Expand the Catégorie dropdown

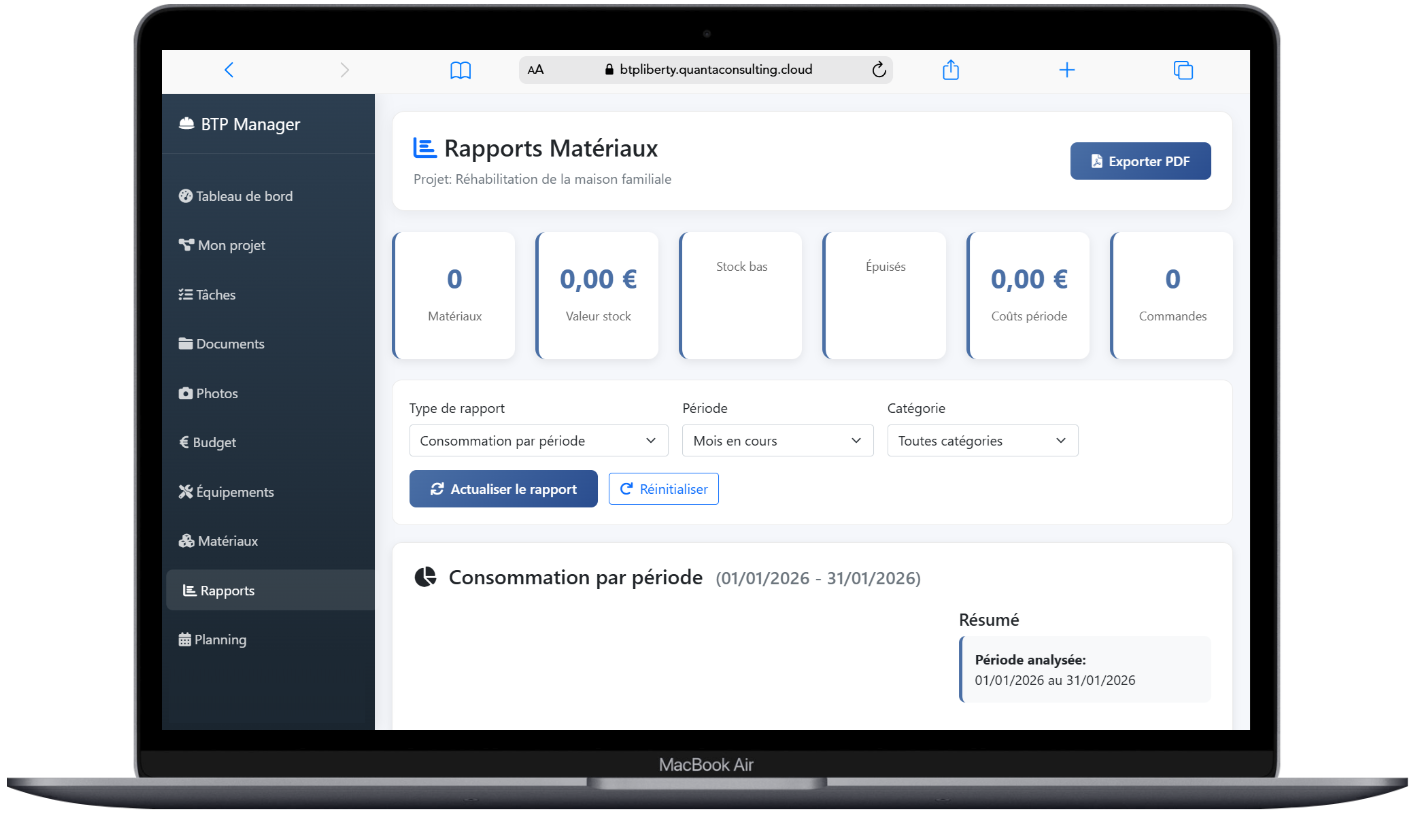(x=982, y=441)
